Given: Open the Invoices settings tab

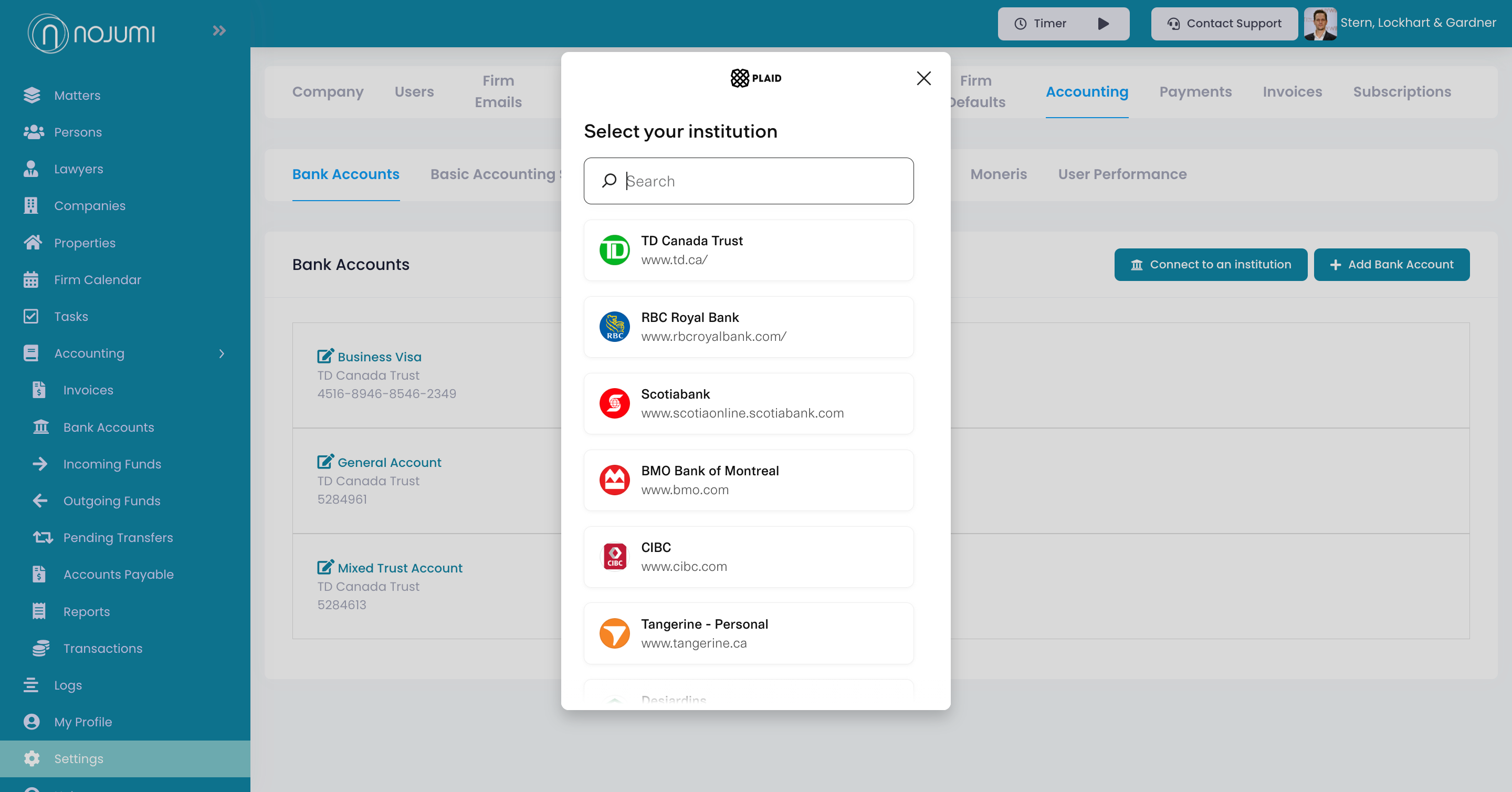Looking at the screenshot, I should [x=1293, y=91].
